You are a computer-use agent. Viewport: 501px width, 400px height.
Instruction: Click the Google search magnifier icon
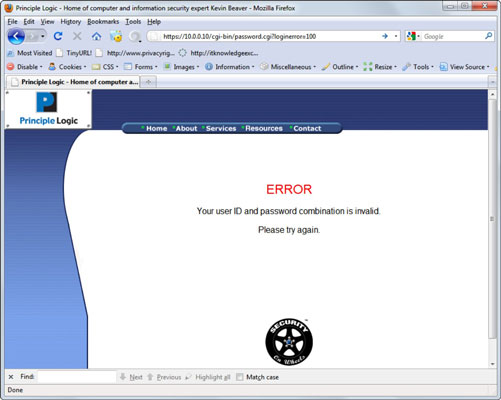[488, 36]
